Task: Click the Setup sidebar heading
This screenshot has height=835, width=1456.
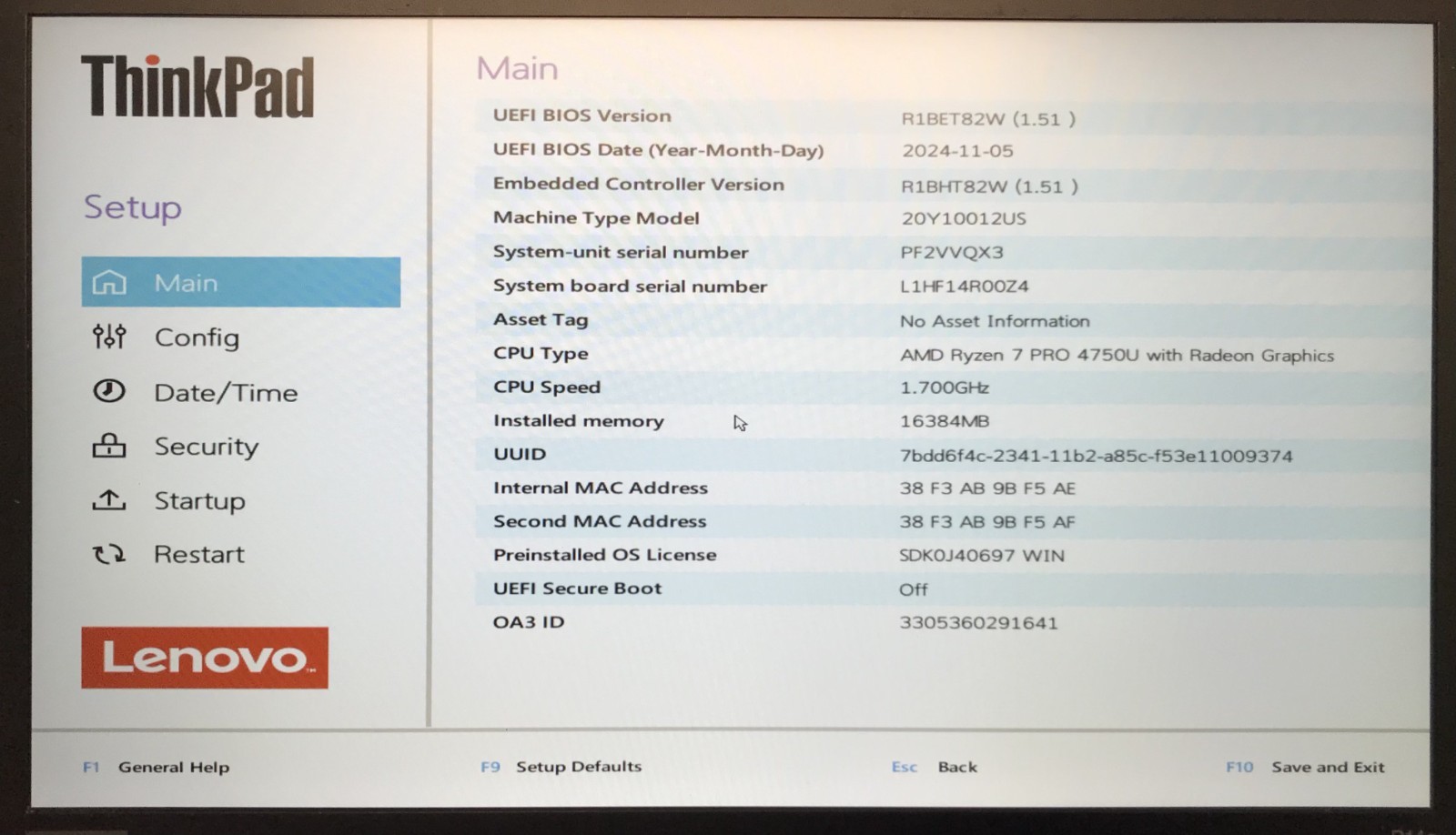Action: coord(133,208)
